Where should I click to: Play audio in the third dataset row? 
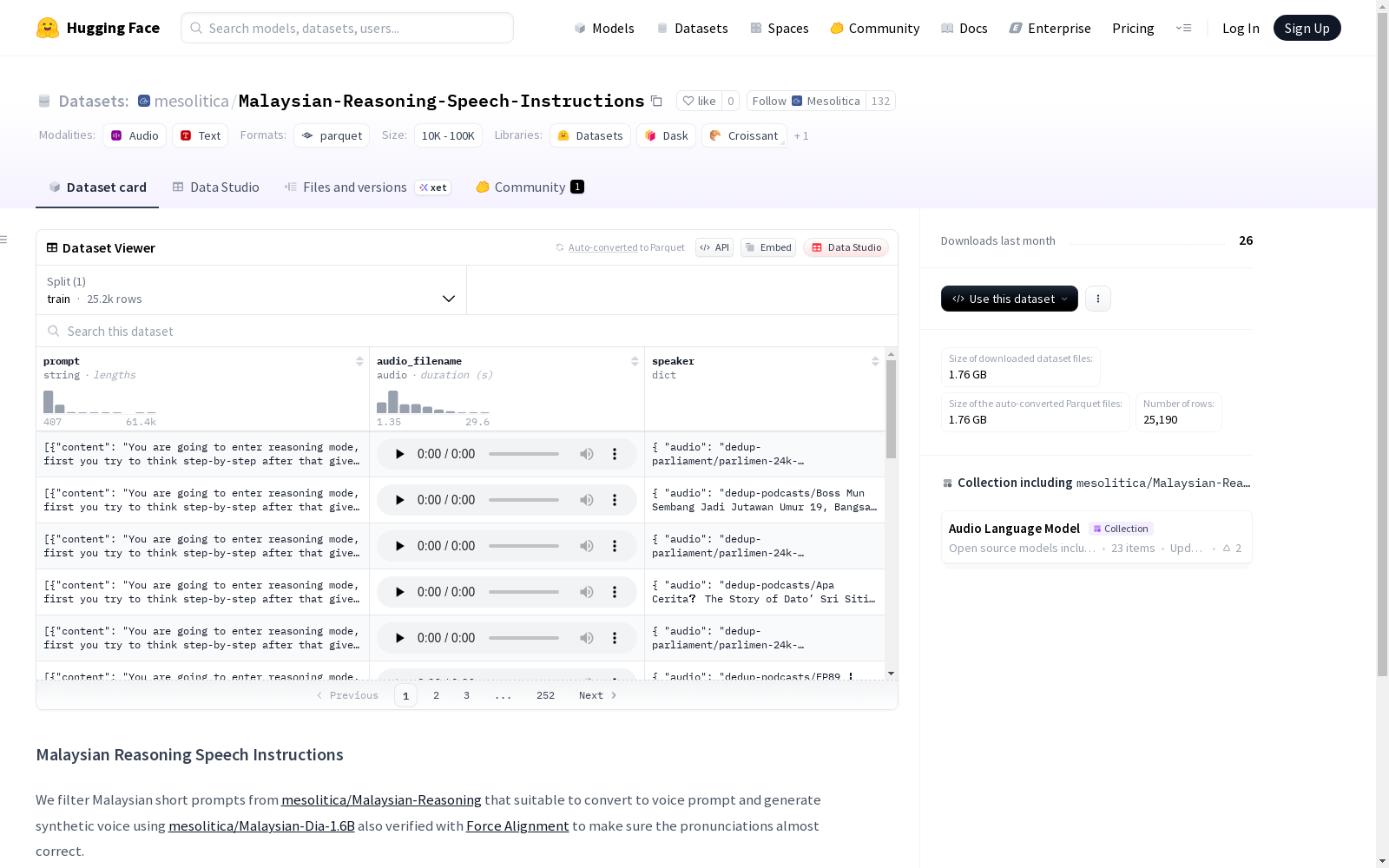(399, 546)
